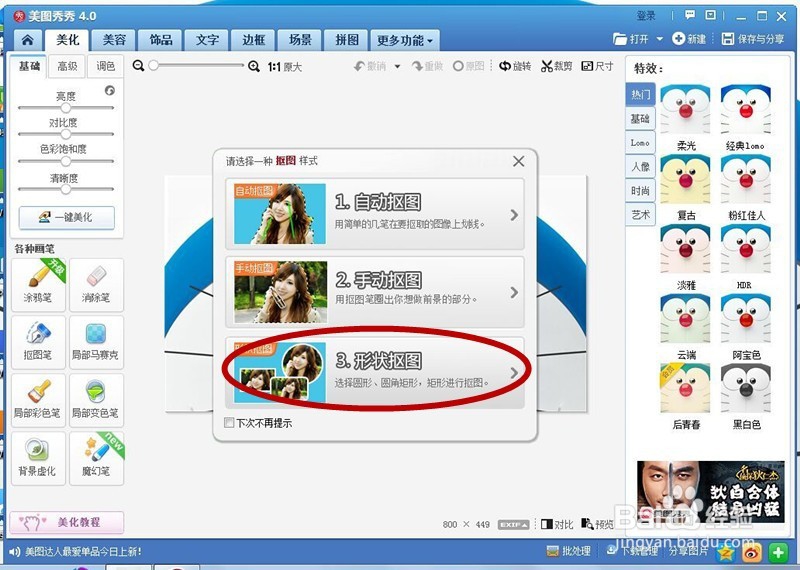Choose 1. 自动抠图 option
The height and width of the screenshot is (570, 800).
tap(375, 213)
